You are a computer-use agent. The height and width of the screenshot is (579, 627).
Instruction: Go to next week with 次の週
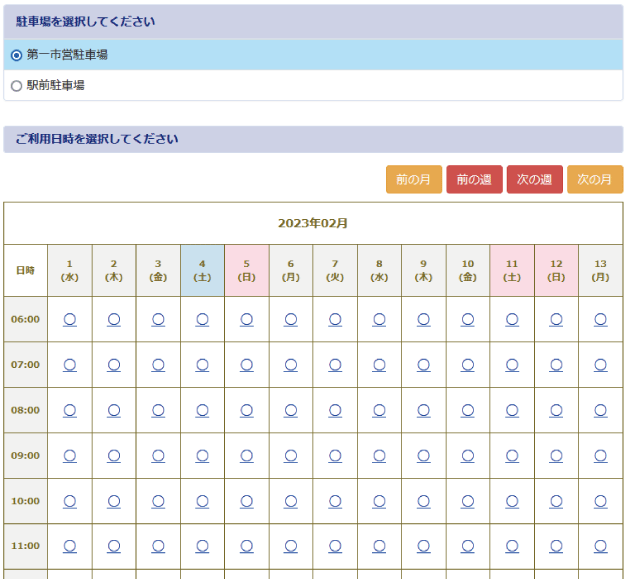(534, 180)
